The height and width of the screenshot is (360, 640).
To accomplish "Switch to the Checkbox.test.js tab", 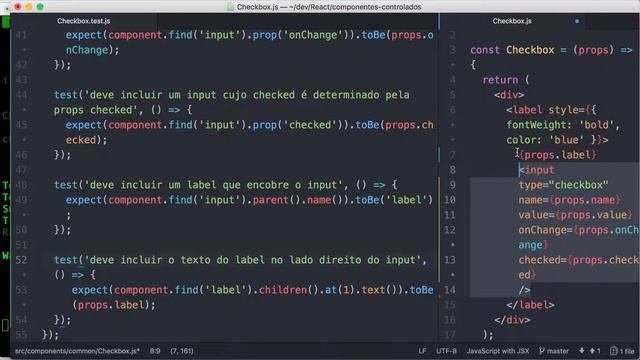I will (84, 21).
